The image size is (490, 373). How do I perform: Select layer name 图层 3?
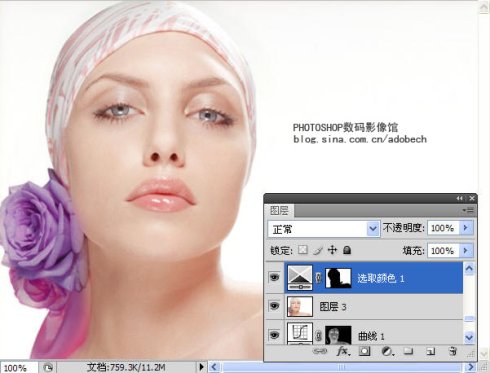tap(333, 307)
